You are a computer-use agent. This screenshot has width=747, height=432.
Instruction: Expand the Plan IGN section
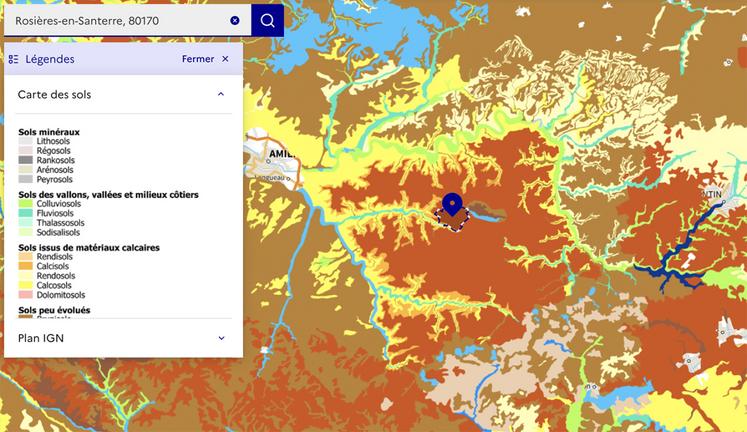(x=221, y=338)
